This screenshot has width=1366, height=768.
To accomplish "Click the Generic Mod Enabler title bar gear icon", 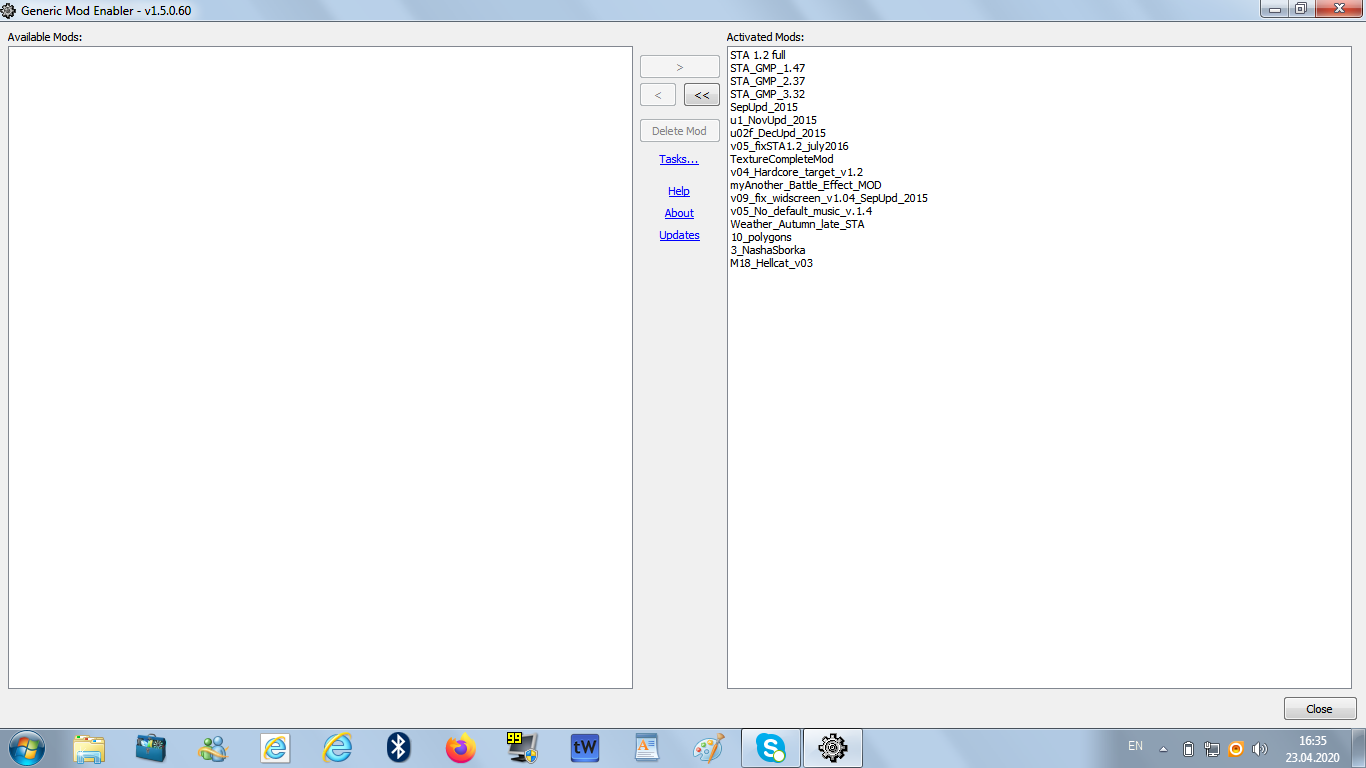I will (8, 10).
